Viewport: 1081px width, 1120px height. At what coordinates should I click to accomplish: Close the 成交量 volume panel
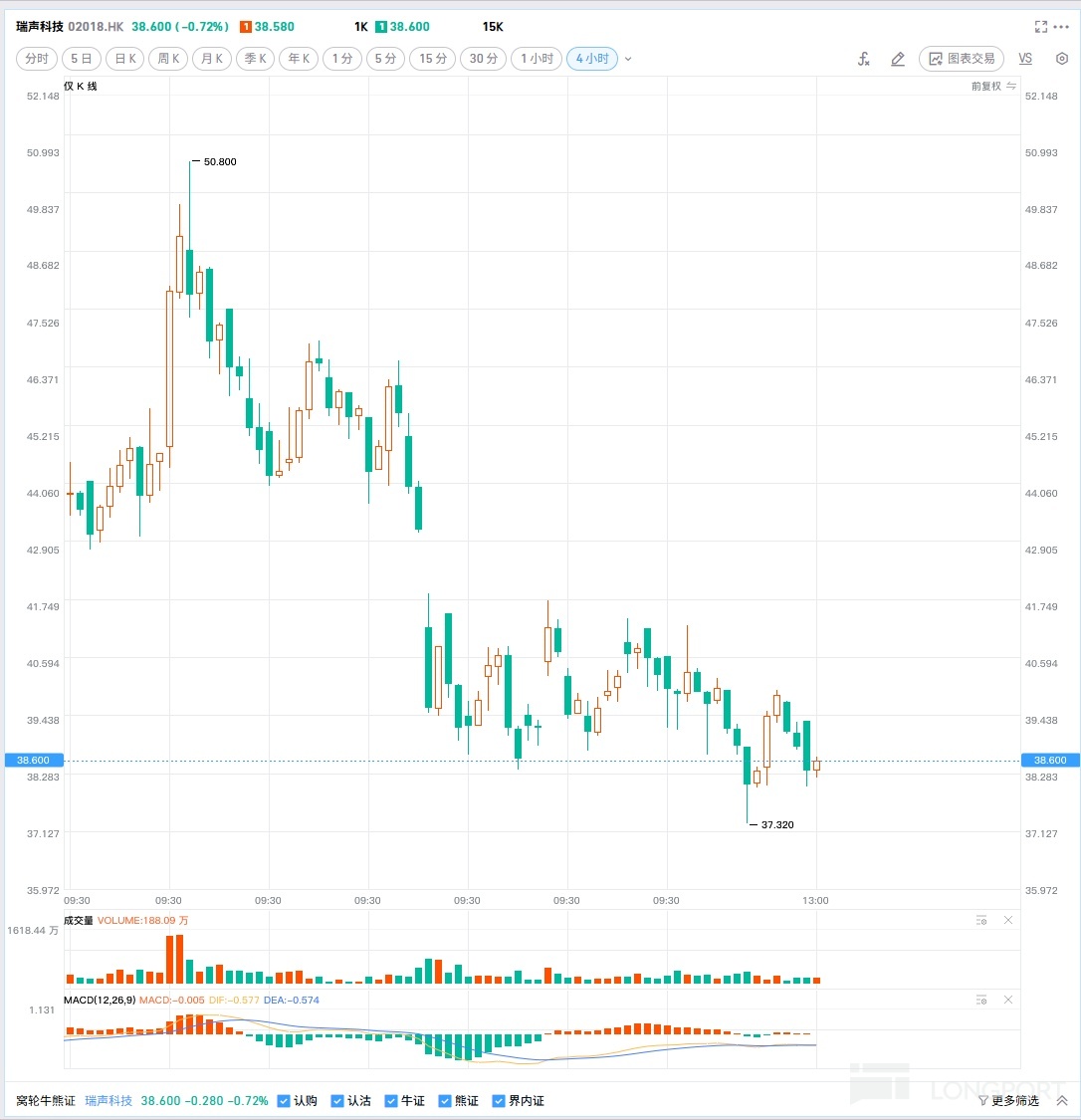tap(1008, 921)
